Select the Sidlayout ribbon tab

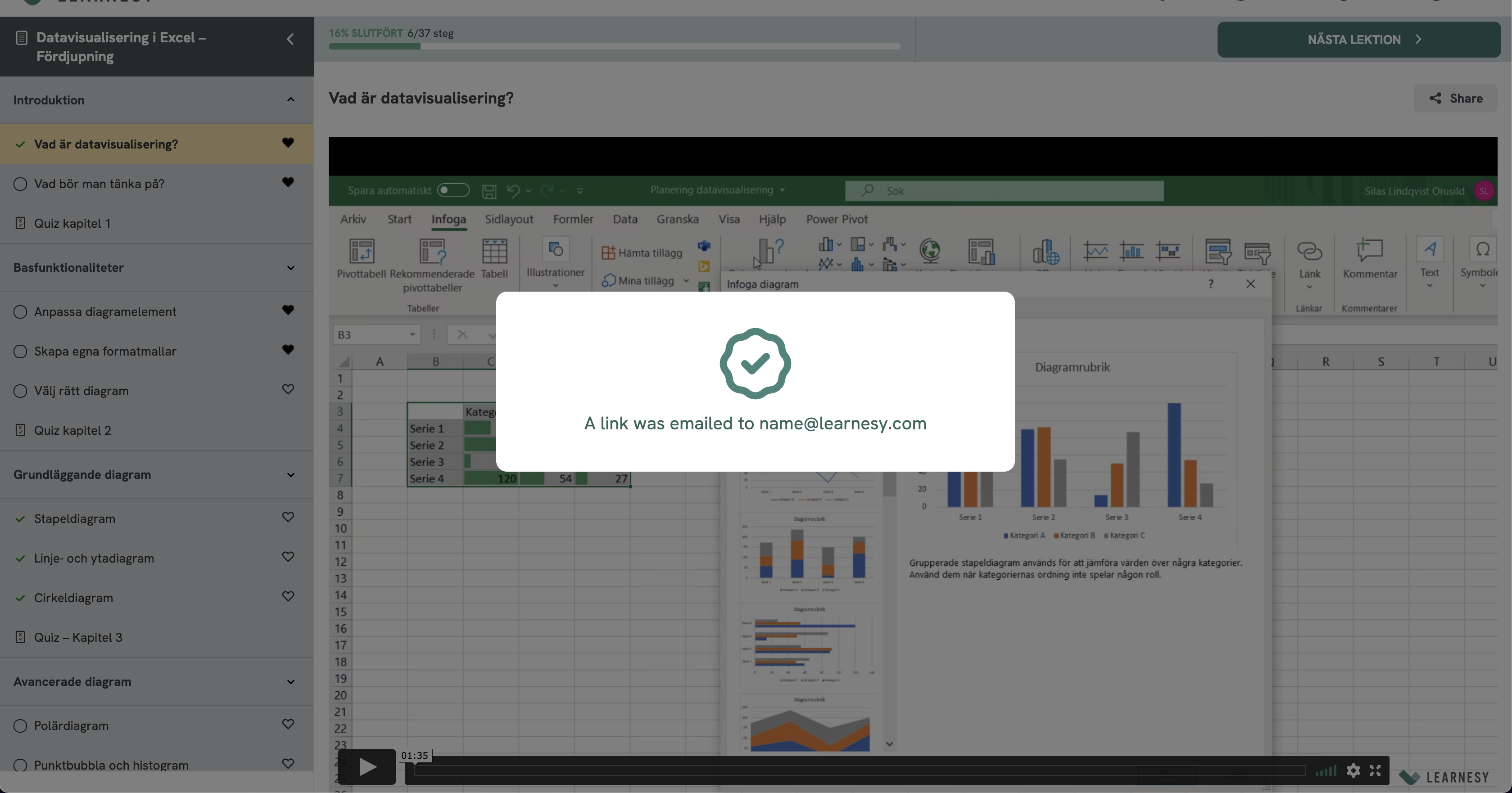coord(509,219)
